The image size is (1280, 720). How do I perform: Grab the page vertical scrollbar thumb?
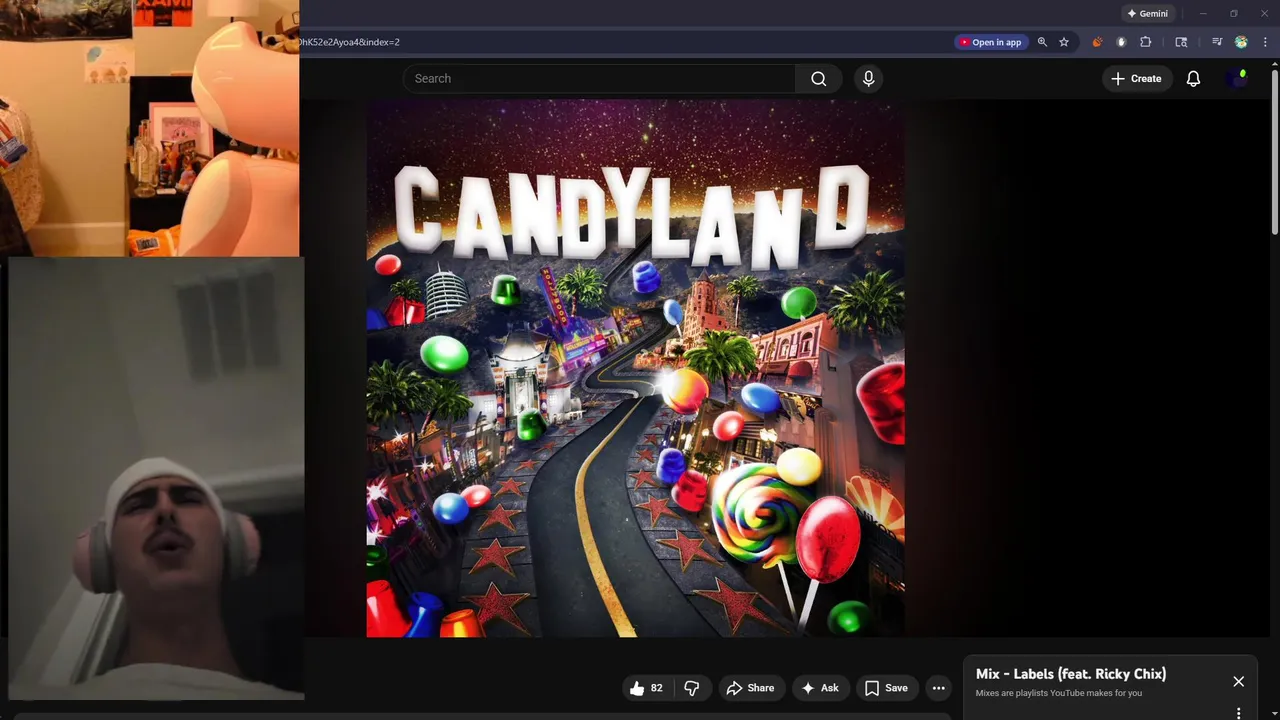[1274, 150]
